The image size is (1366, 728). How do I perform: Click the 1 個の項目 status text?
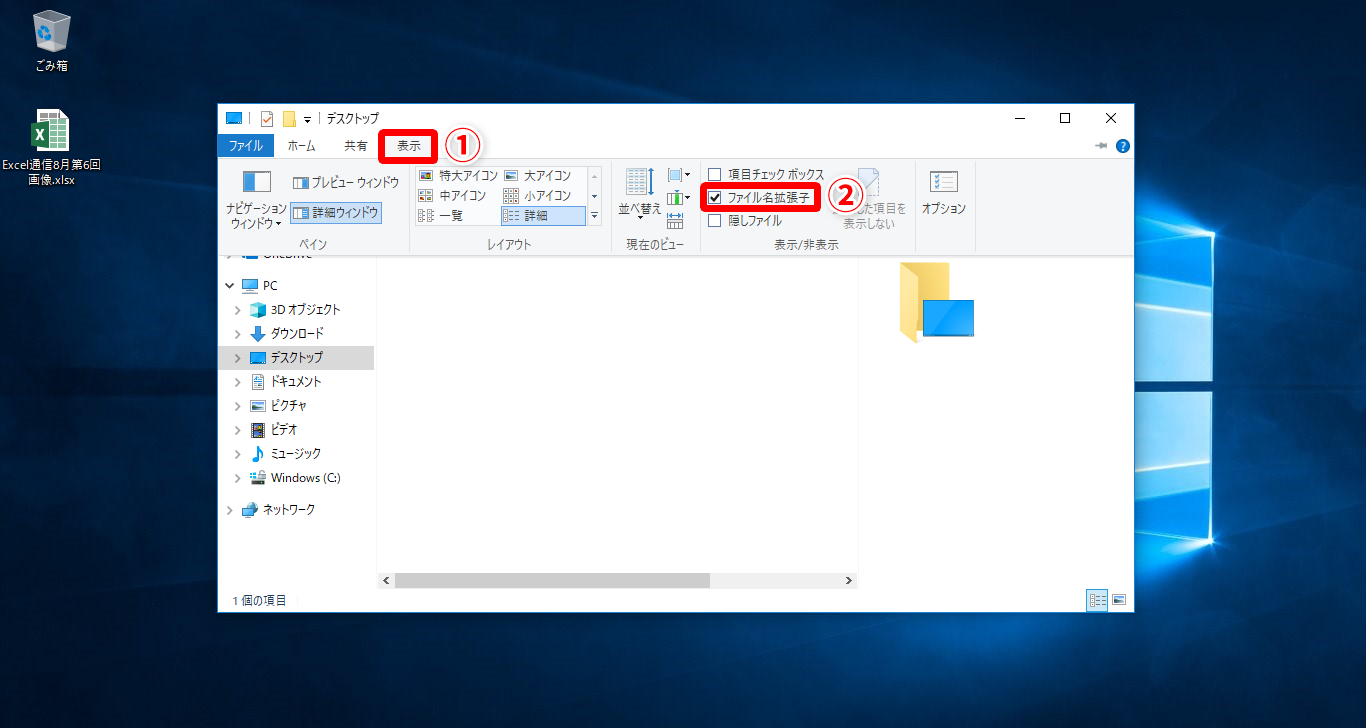(x=260, y=600)
